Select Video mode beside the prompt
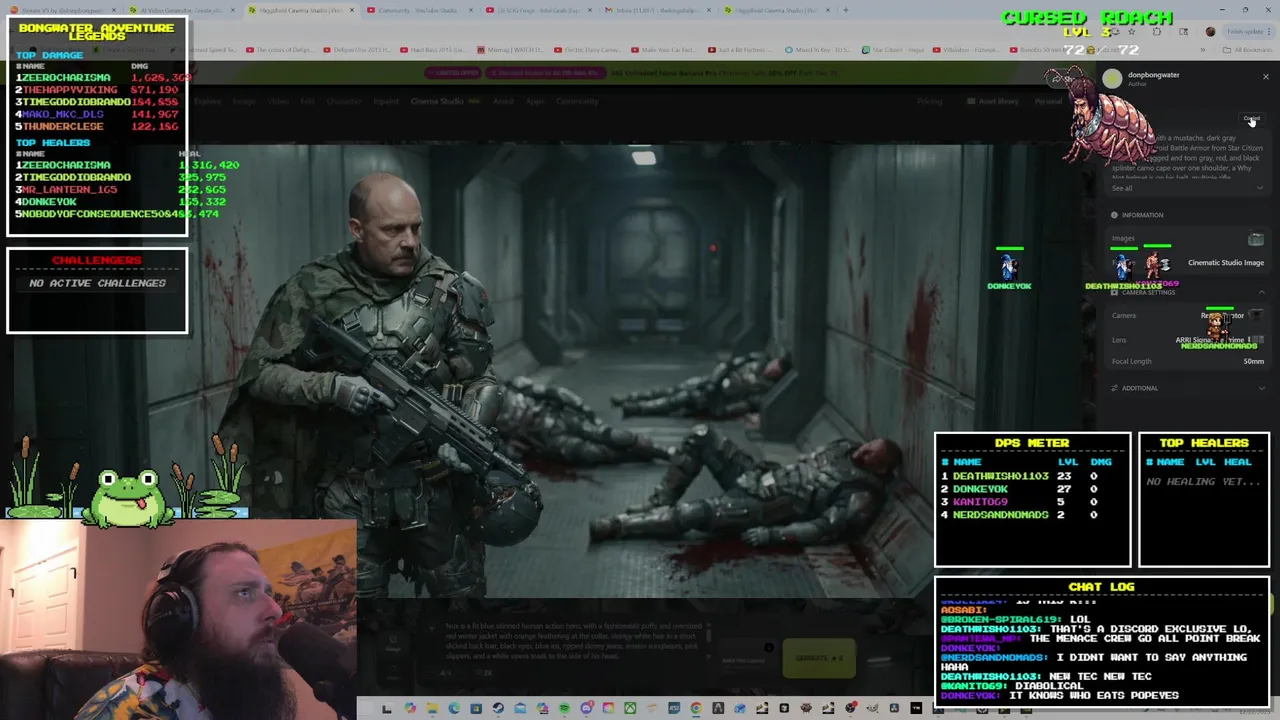This screenshot has width=1280, height=720. (393, 672)
